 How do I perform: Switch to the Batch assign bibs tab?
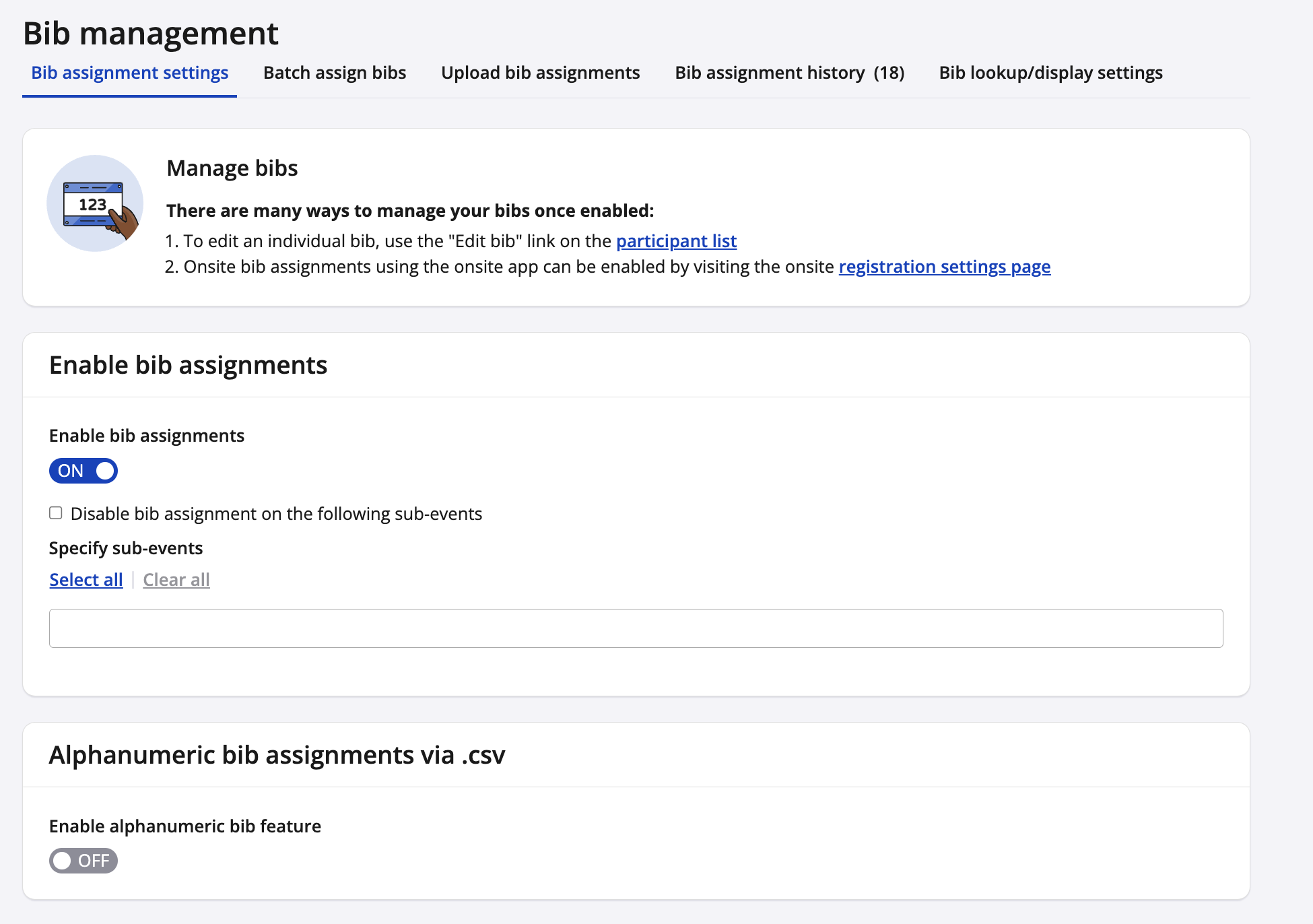pos(335,73)
